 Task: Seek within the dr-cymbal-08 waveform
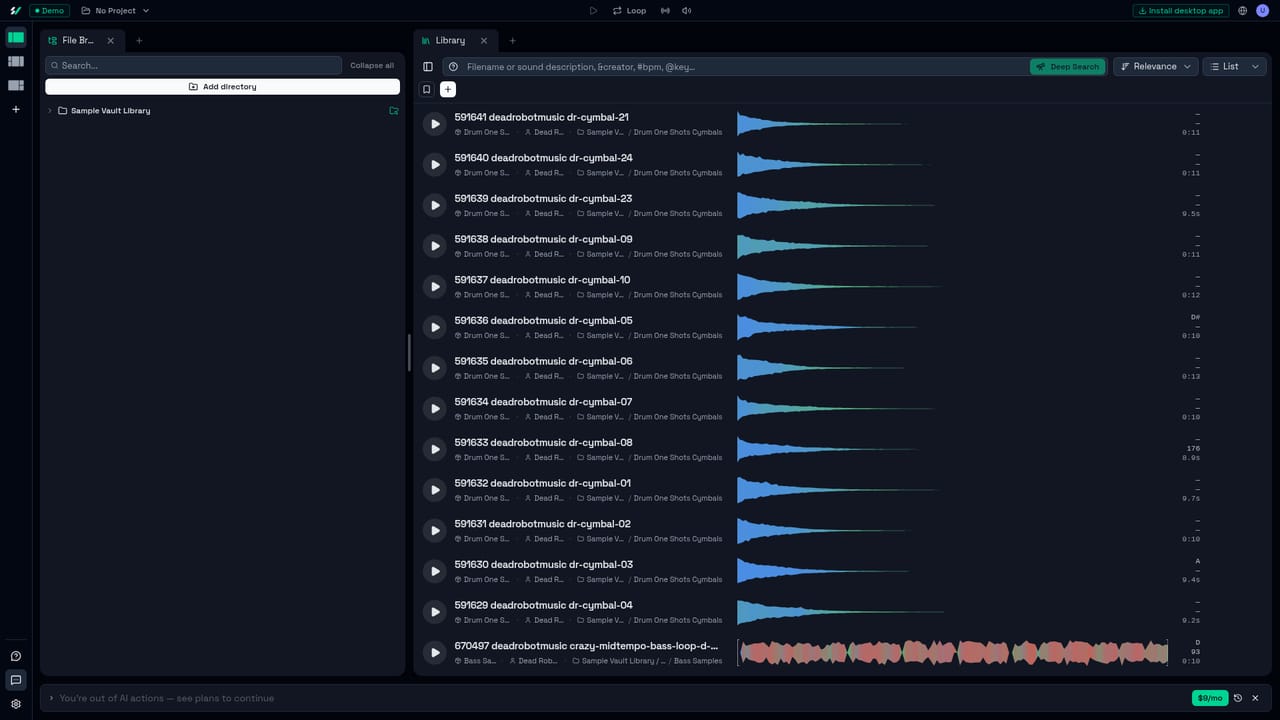tap(952, 449)
